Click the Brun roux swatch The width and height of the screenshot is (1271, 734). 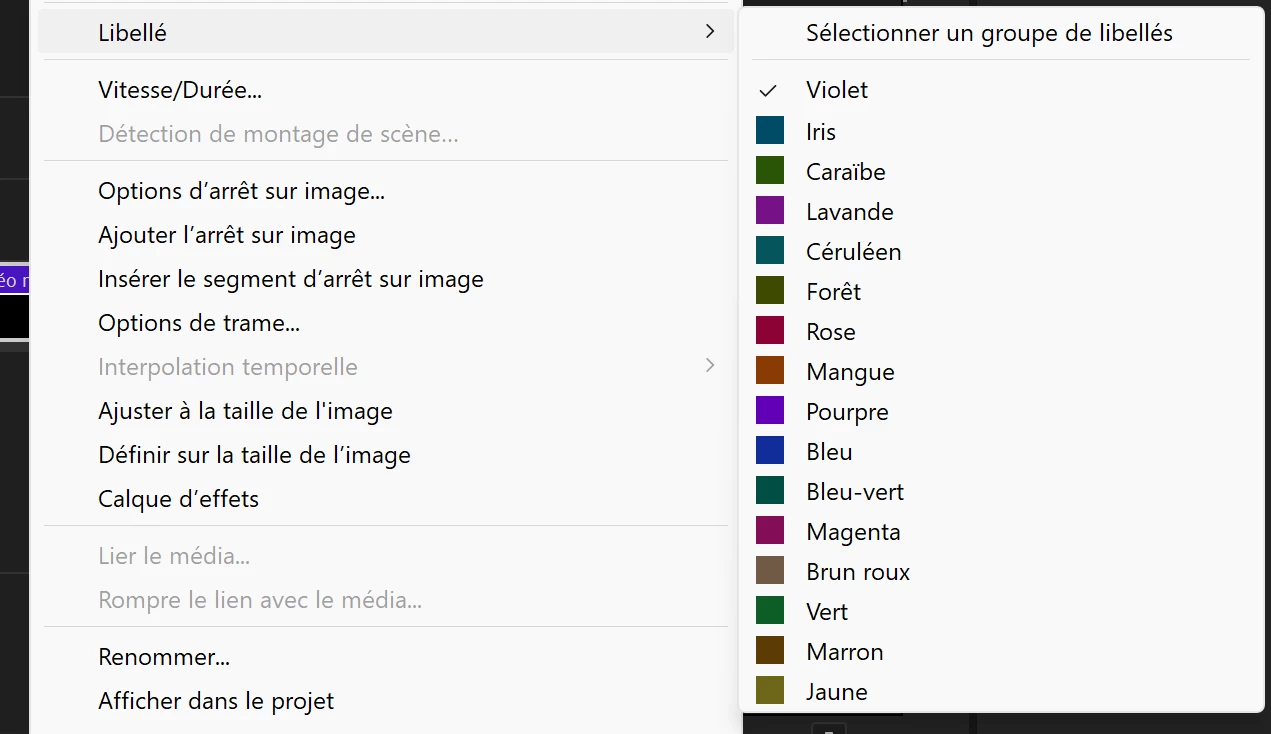pos(770,571)
